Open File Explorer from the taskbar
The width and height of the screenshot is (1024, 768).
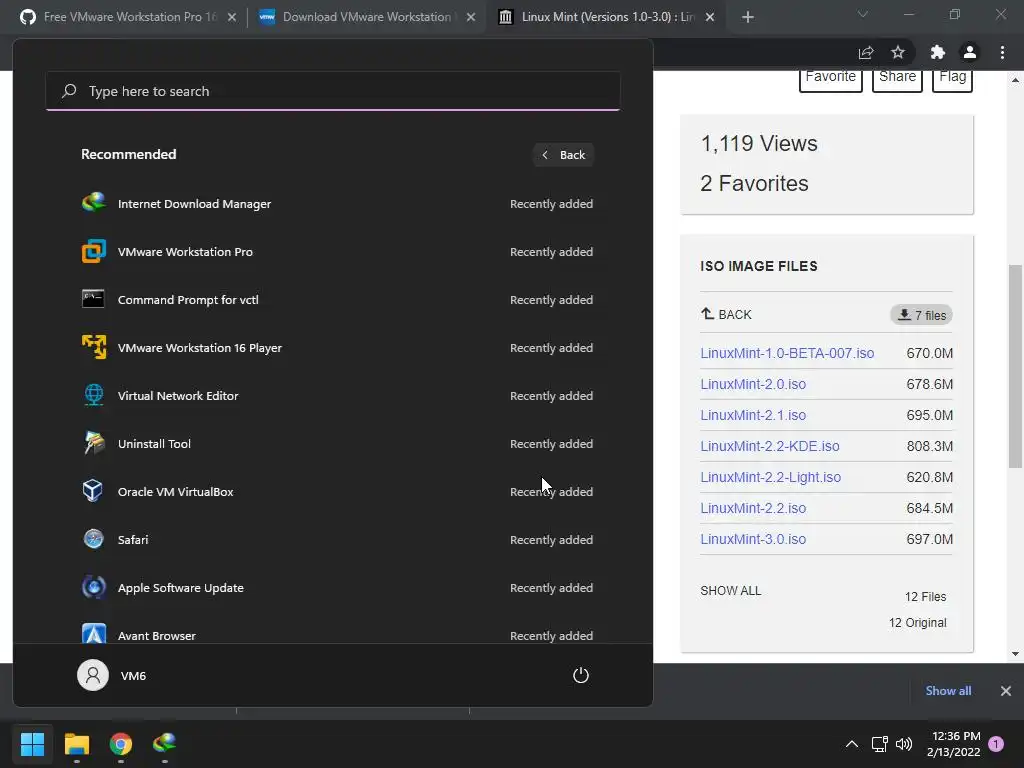coord(76,743)
